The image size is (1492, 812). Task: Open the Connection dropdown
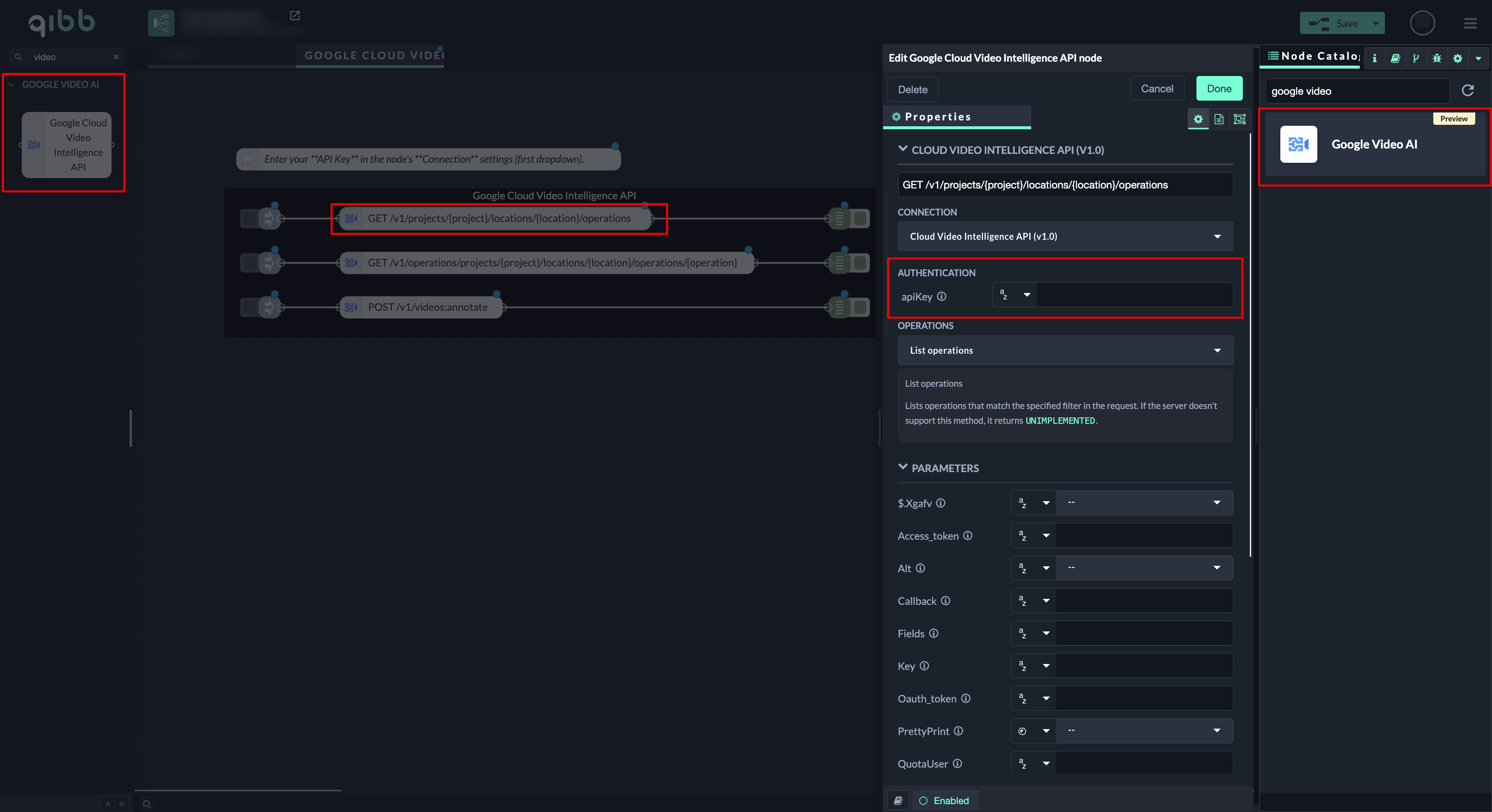point(1065,236)
